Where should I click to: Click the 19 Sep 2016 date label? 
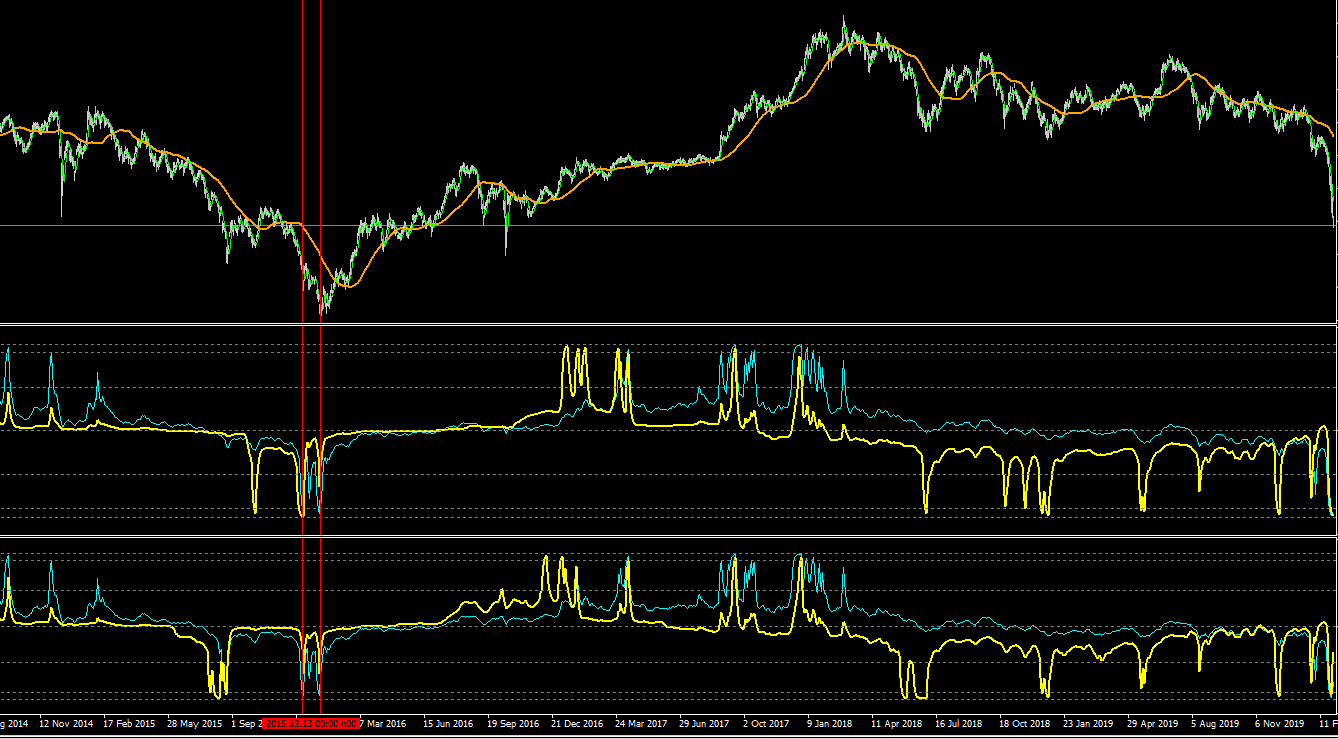(512, 723)
